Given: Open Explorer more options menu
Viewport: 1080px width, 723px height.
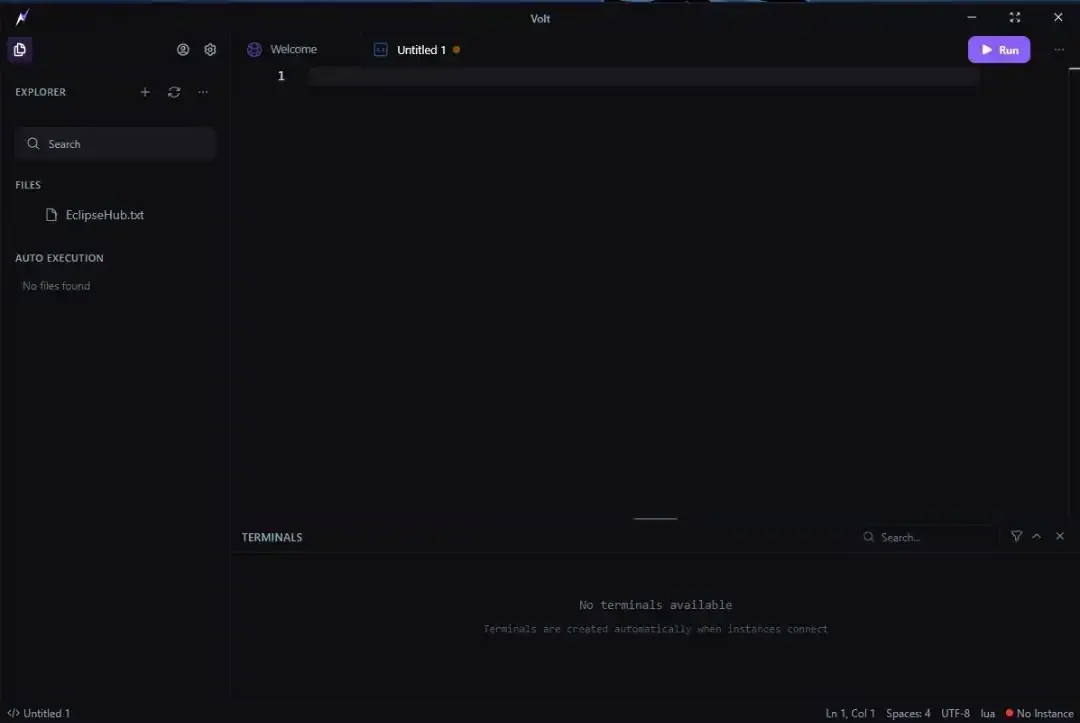Looking at the screenshot, I should [202, 92].
